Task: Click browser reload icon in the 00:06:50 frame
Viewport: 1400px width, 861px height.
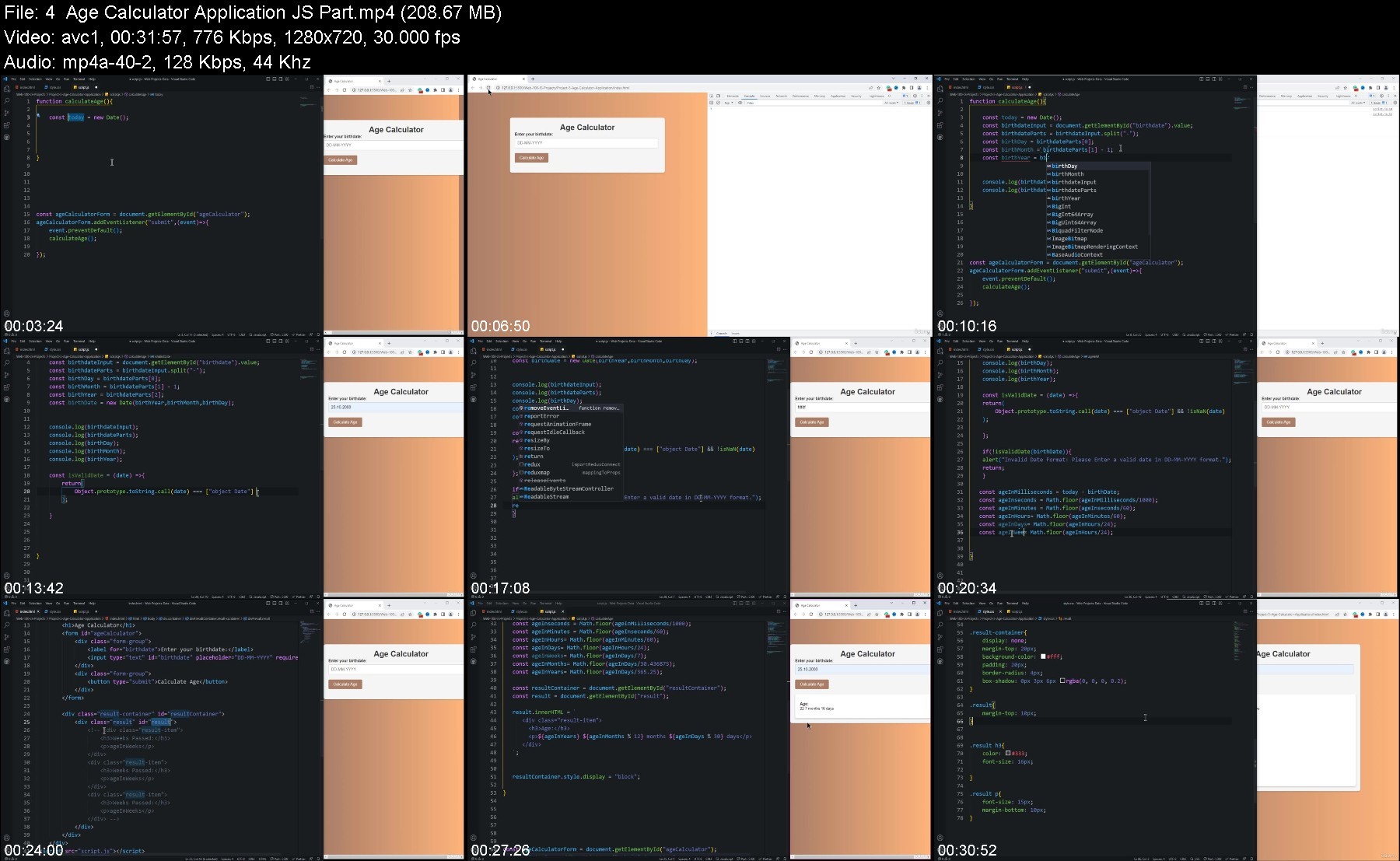Action: 488,88
